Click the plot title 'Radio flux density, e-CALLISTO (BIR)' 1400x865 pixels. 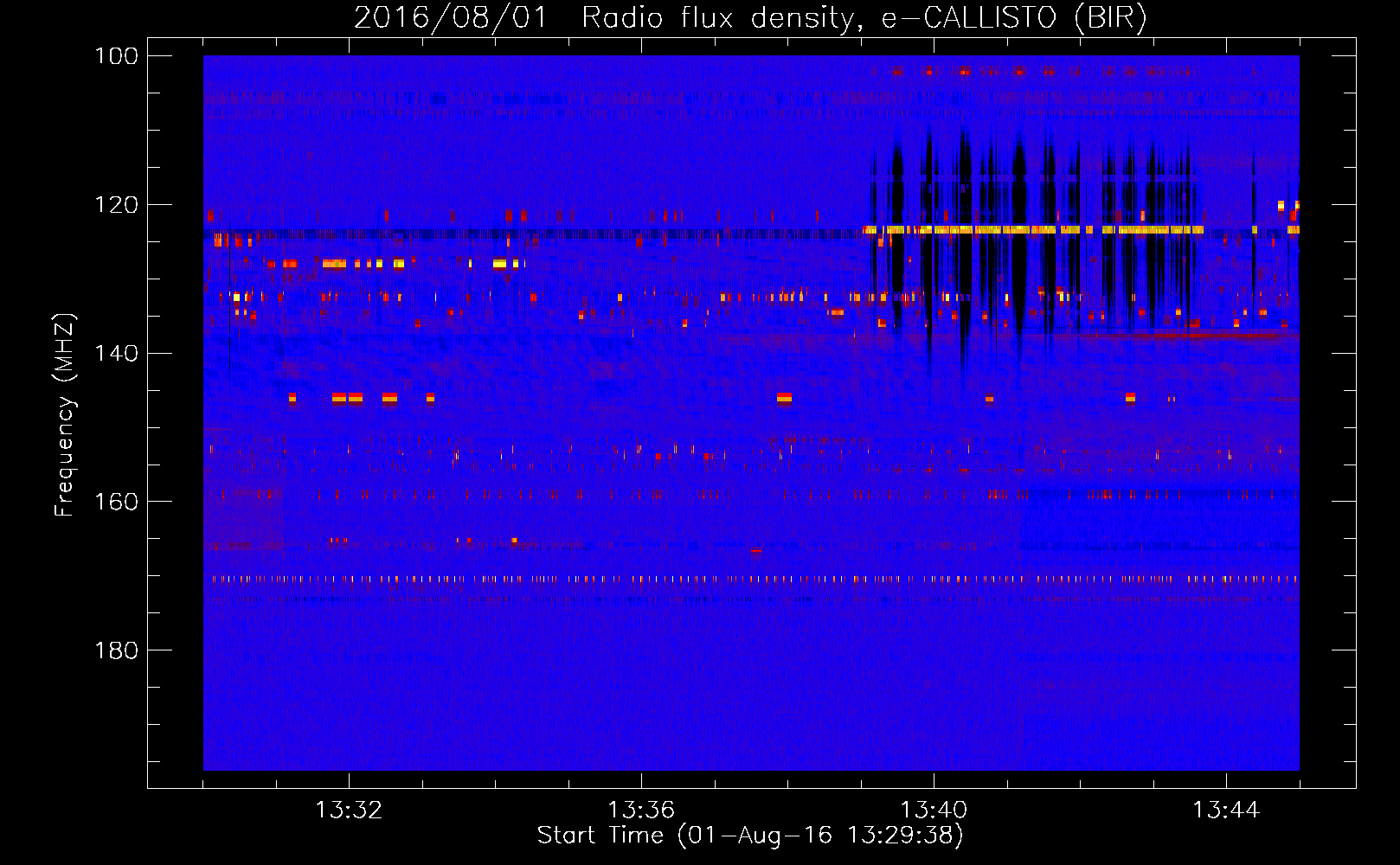point(864,17)
